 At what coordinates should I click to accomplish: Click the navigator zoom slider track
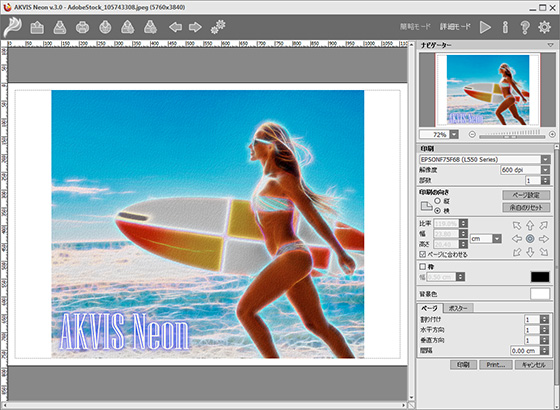point(512,136)
